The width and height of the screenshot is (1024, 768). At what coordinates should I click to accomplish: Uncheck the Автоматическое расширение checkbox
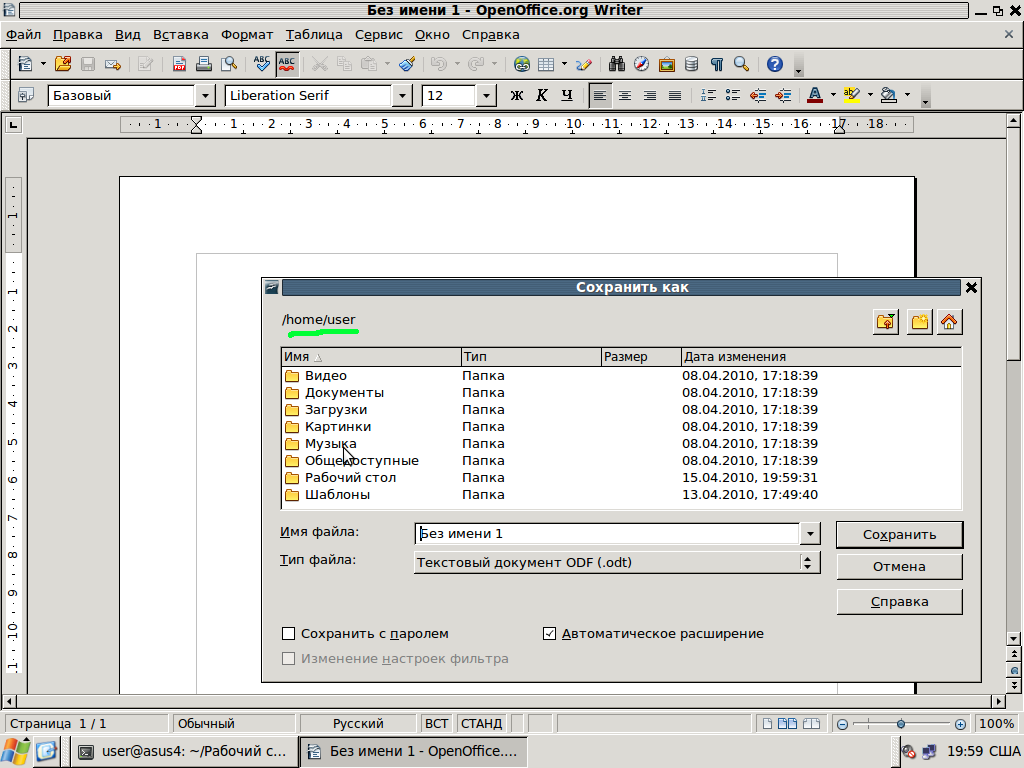[x=549, y=634]
